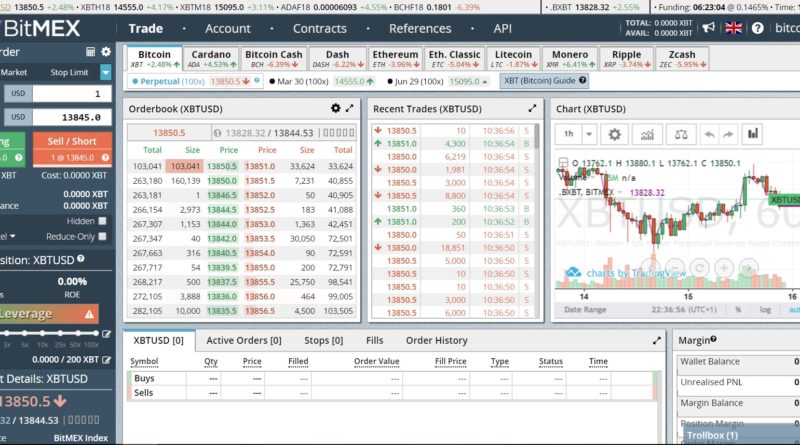Screen dimensions: 800x445
Task: Open XBT Guide help icon
Action: [x=583, y=80]
